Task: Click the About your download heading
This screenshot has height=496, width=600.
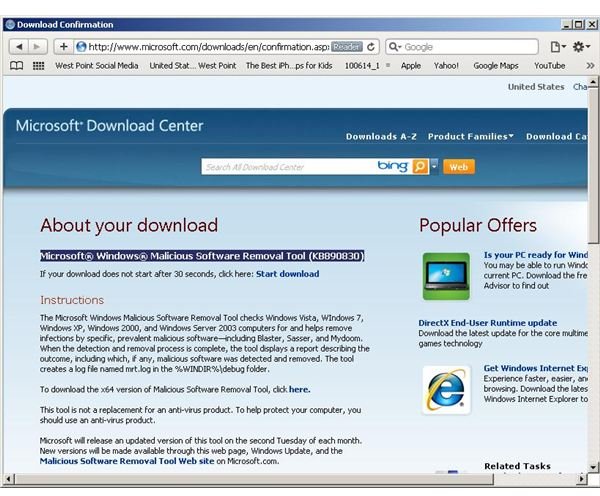Action: pos(129,225)
